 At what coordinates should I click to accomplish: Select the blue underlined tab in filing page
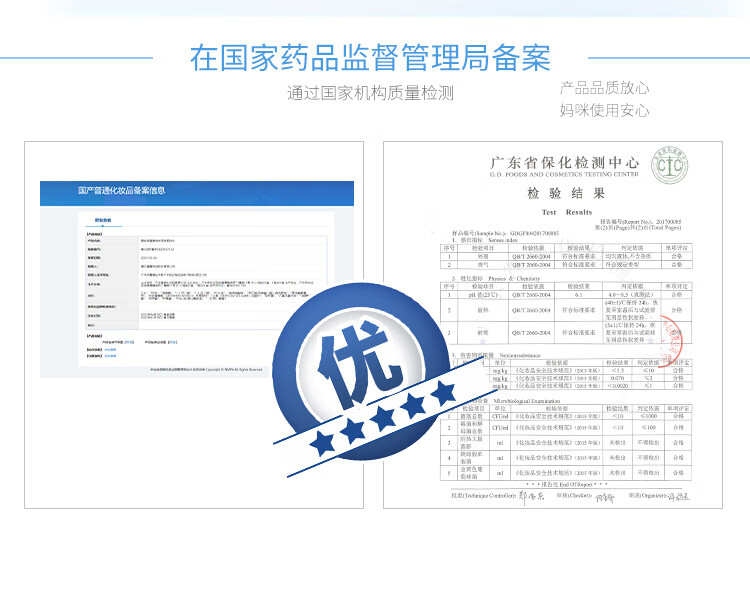(x=103, y=221)
